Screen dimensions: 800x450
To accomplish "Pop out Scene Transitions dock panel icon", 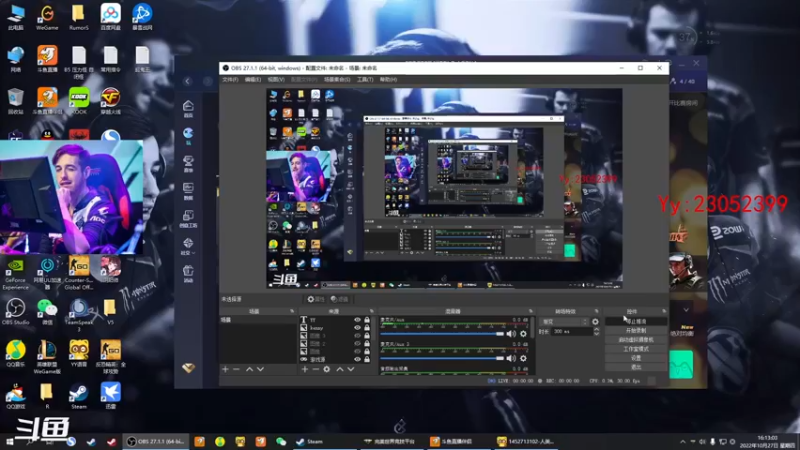I will click(596, 311).
